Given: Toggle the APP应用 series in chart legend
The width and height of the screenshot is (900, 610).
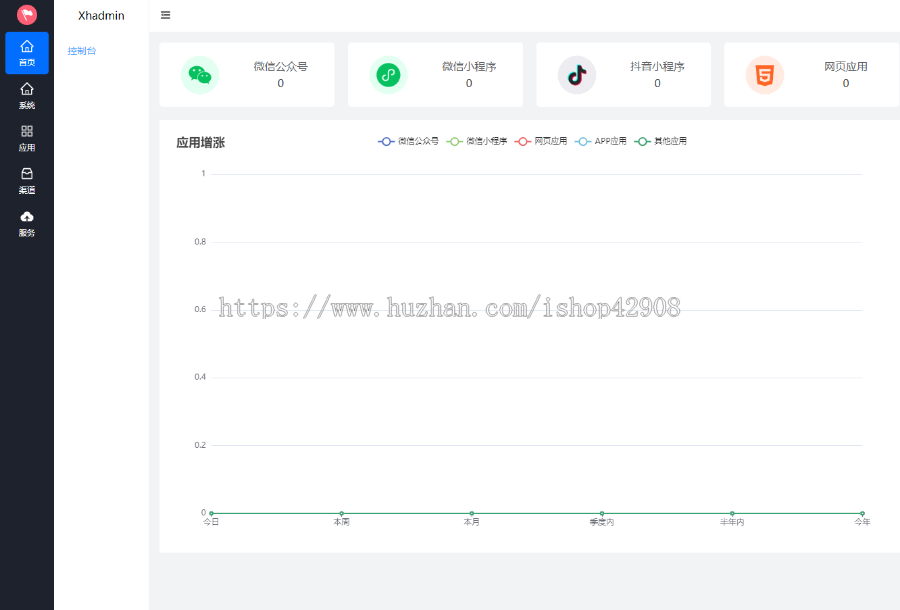Looking at the screenshot, I should 600,141.
